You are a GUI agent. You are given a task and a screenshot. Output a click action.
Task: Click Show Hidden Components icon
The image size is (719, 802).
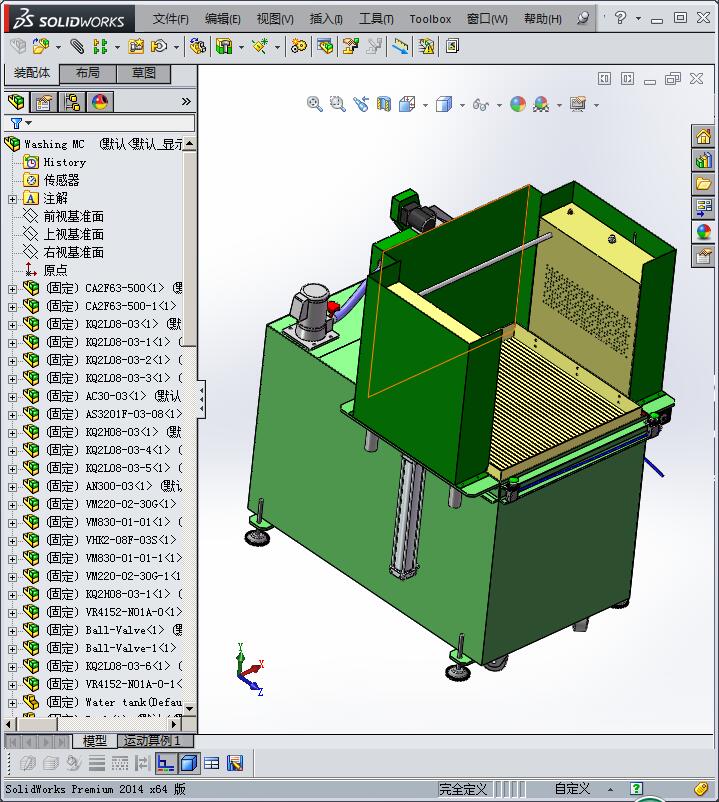click(197, 47)
